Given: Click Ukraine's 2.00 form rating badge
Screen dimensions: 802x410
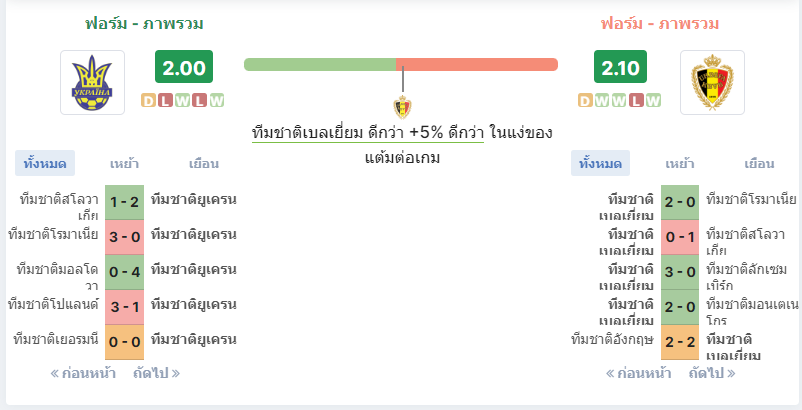Looking at the screenshot, I should (x=184, y=66).
